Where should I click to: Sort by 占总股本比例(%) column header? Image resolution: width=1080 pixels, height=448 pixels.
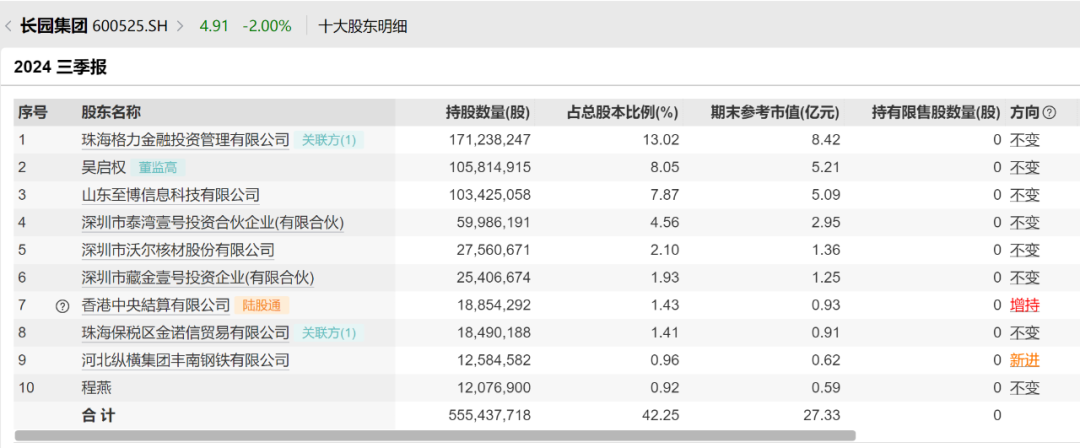click(x=622, y=112)
